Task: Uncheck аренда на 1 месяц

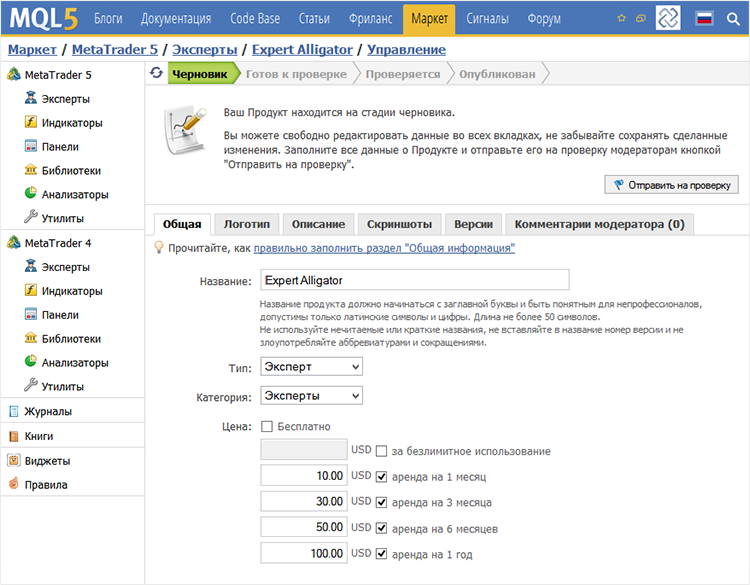Action: pyautogui.click(x=381, y=477)
